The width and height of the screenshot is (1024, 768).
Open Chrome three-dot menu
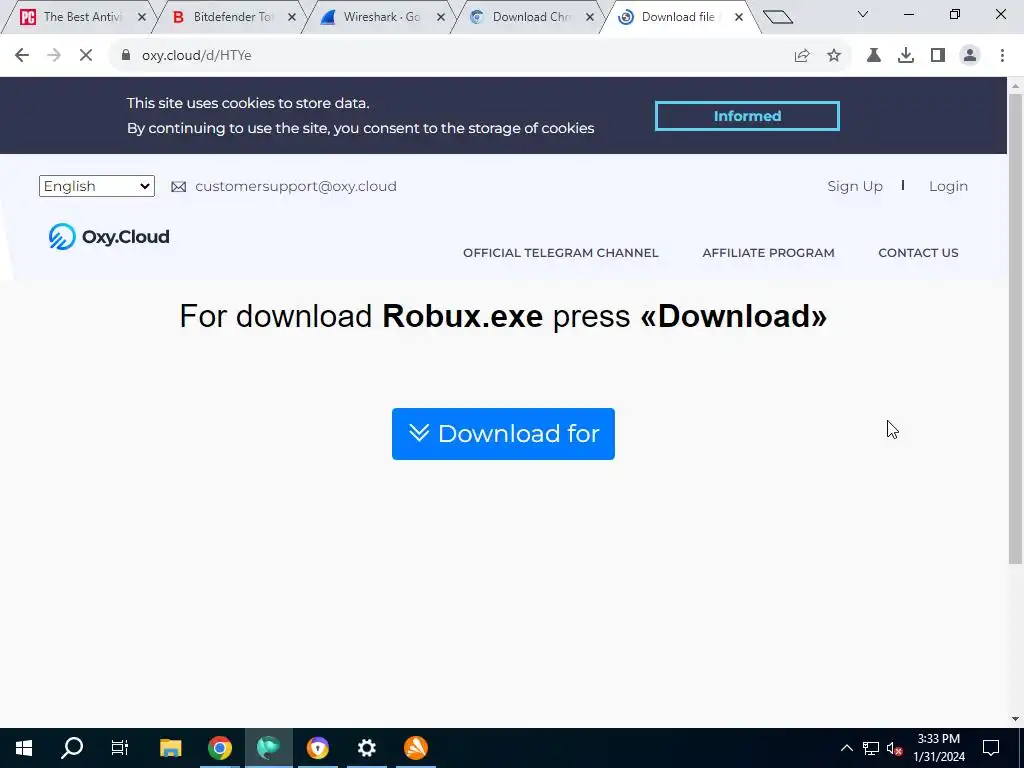pos(1002,56)
